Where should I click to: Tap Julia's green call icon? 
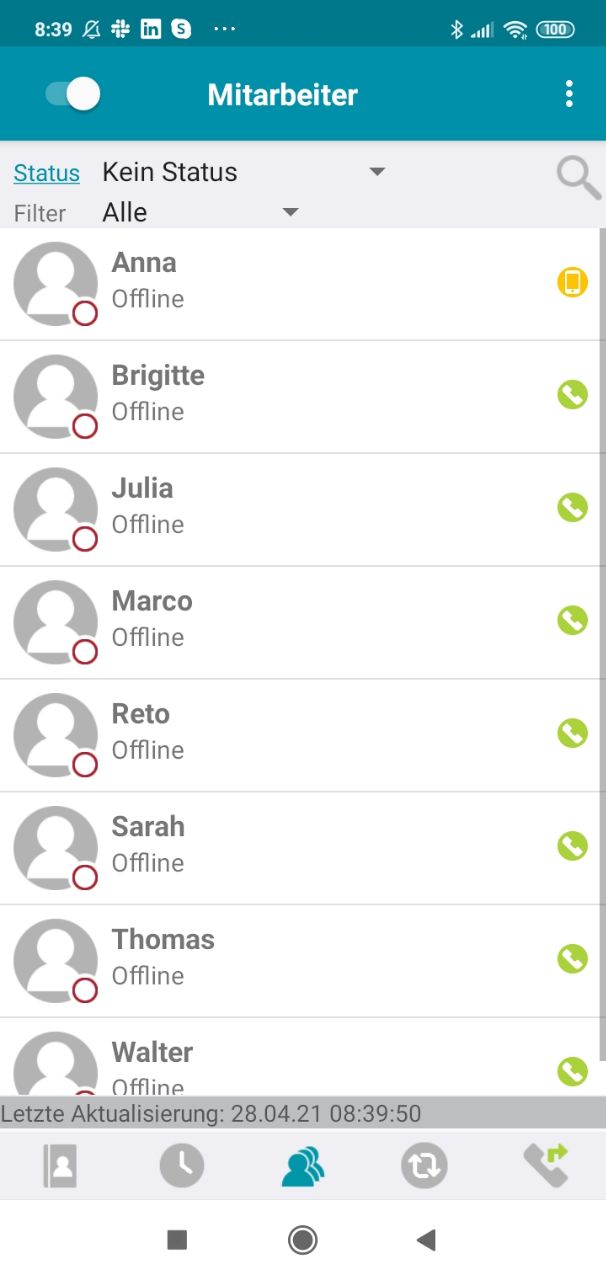click(572, 508)
